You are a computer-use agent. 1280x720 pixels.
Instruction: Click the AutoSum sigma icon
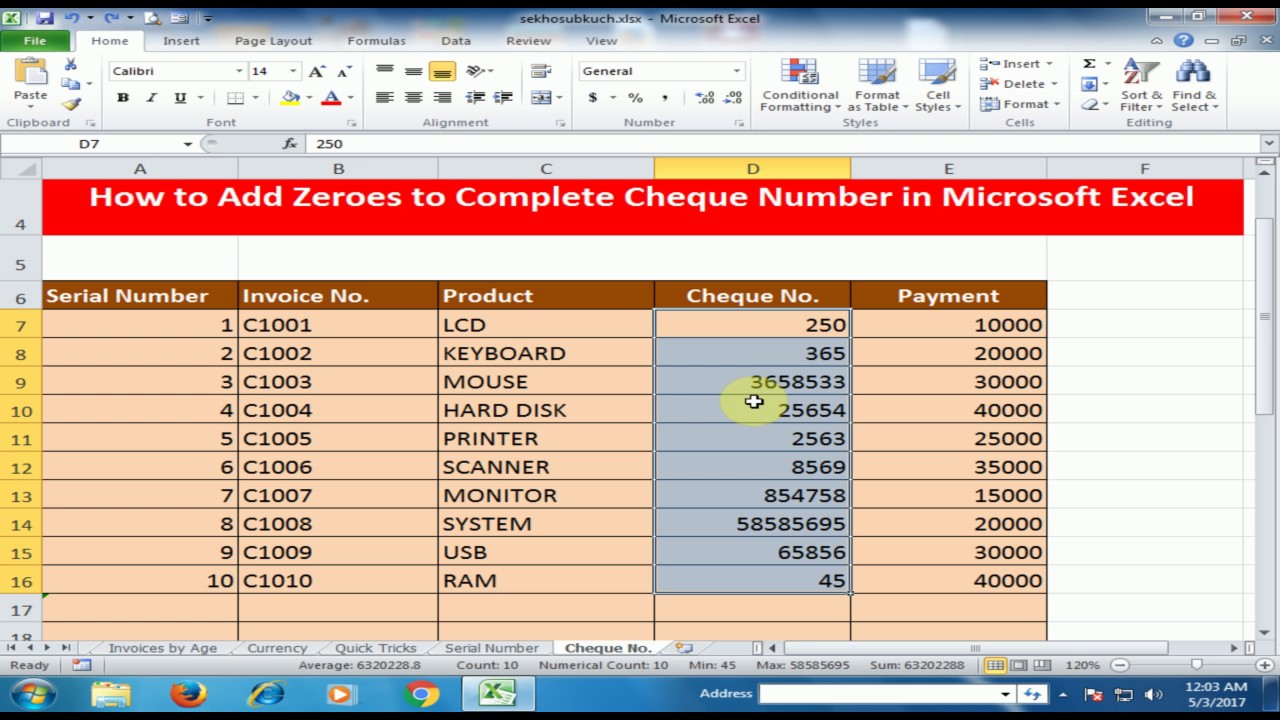coord(1089,63)
